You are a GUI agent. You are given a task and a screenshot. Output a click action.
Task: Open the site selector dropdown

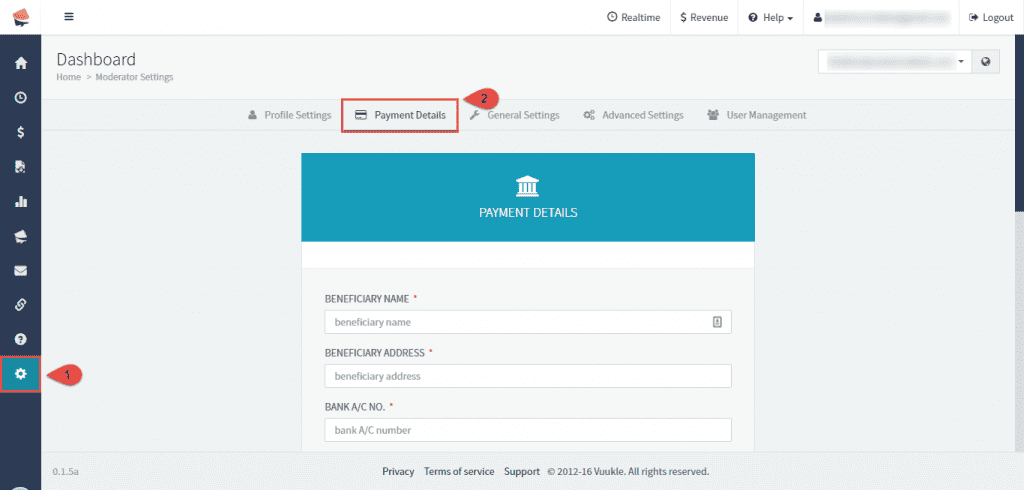click(895, 62)
